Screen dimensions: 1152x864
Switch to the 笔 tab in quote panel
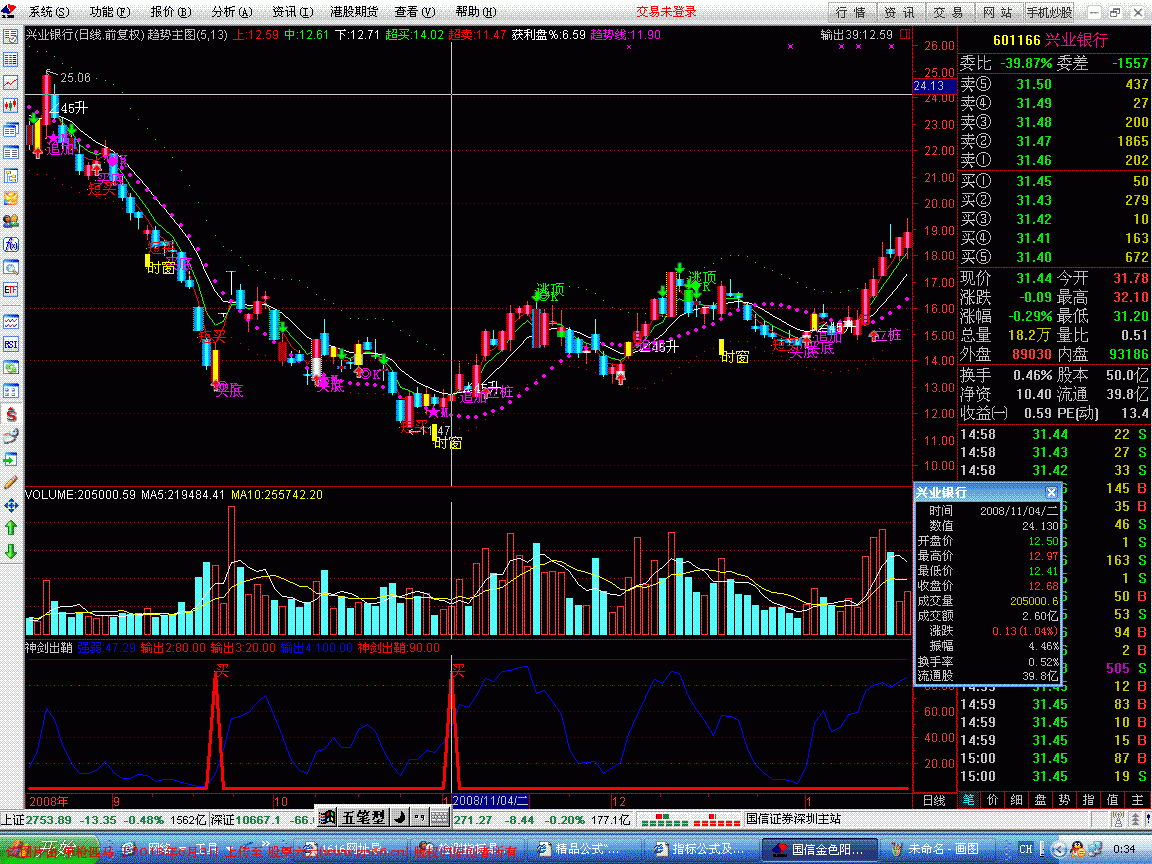click(969, 800)
